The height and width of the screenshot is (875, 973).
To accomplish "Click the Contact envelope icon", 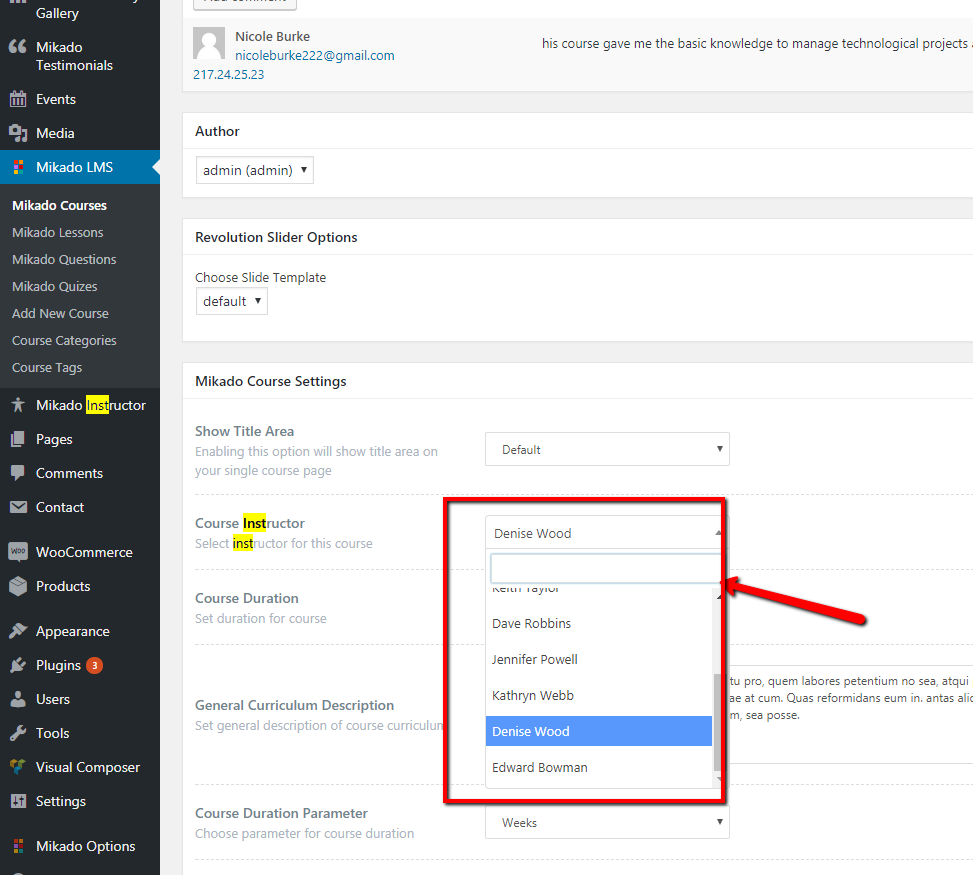I will 18,507.
